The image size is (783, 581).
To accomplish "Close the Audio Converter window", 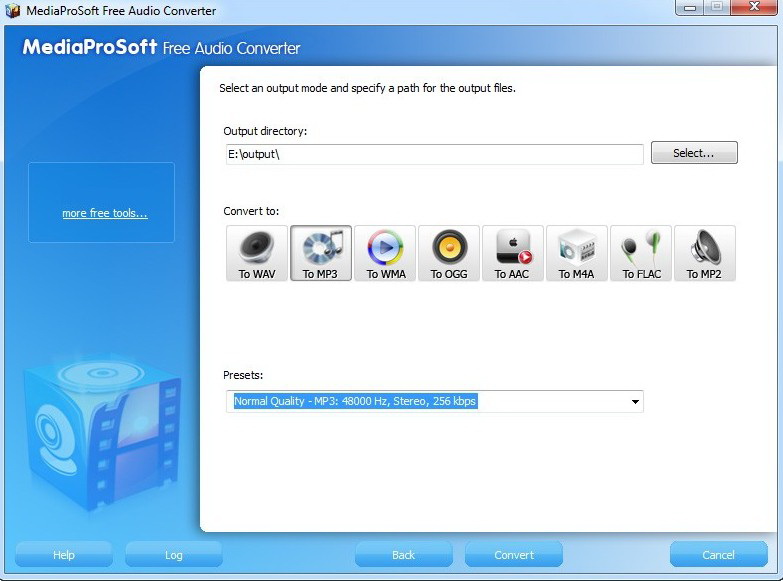I will coord(755,7).
